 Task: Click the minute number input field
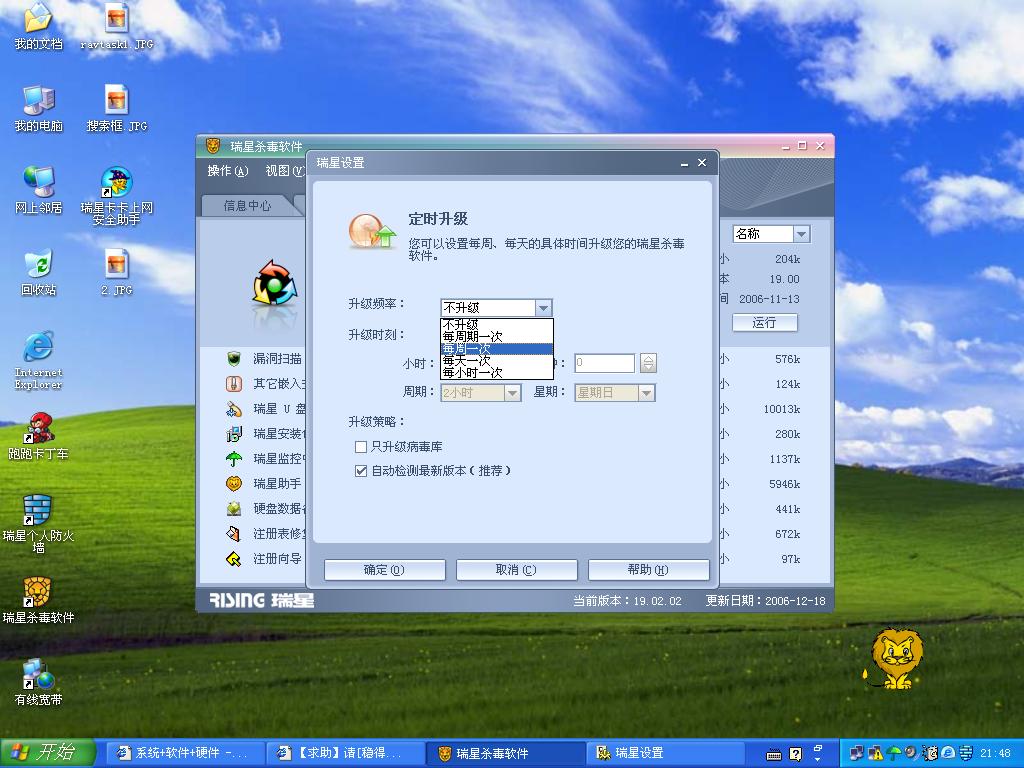(x=604, y=363)
